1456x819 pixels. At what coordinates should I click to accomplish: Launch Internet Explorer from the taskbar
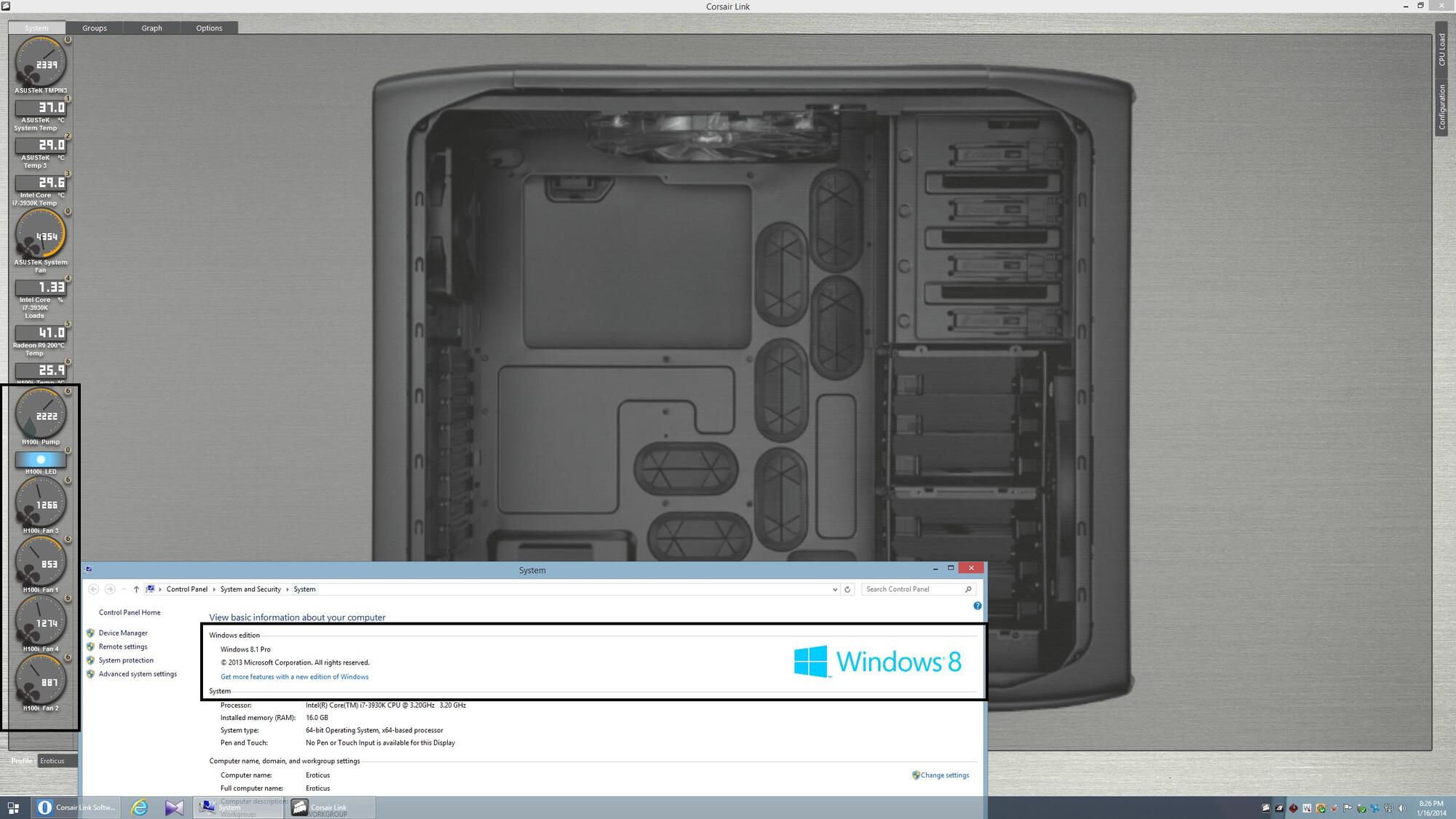tap(138, 808)
